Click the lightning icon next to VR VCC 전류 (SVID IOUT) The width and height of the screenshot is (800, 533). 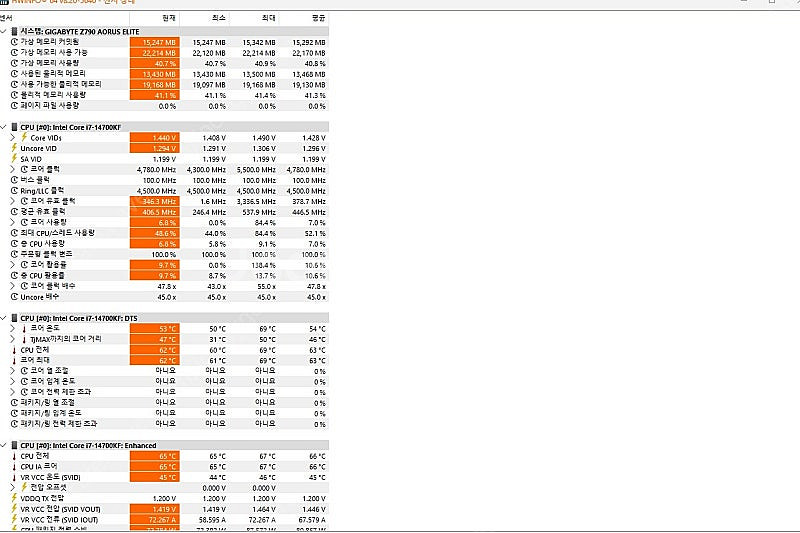[x=14, y=520]
